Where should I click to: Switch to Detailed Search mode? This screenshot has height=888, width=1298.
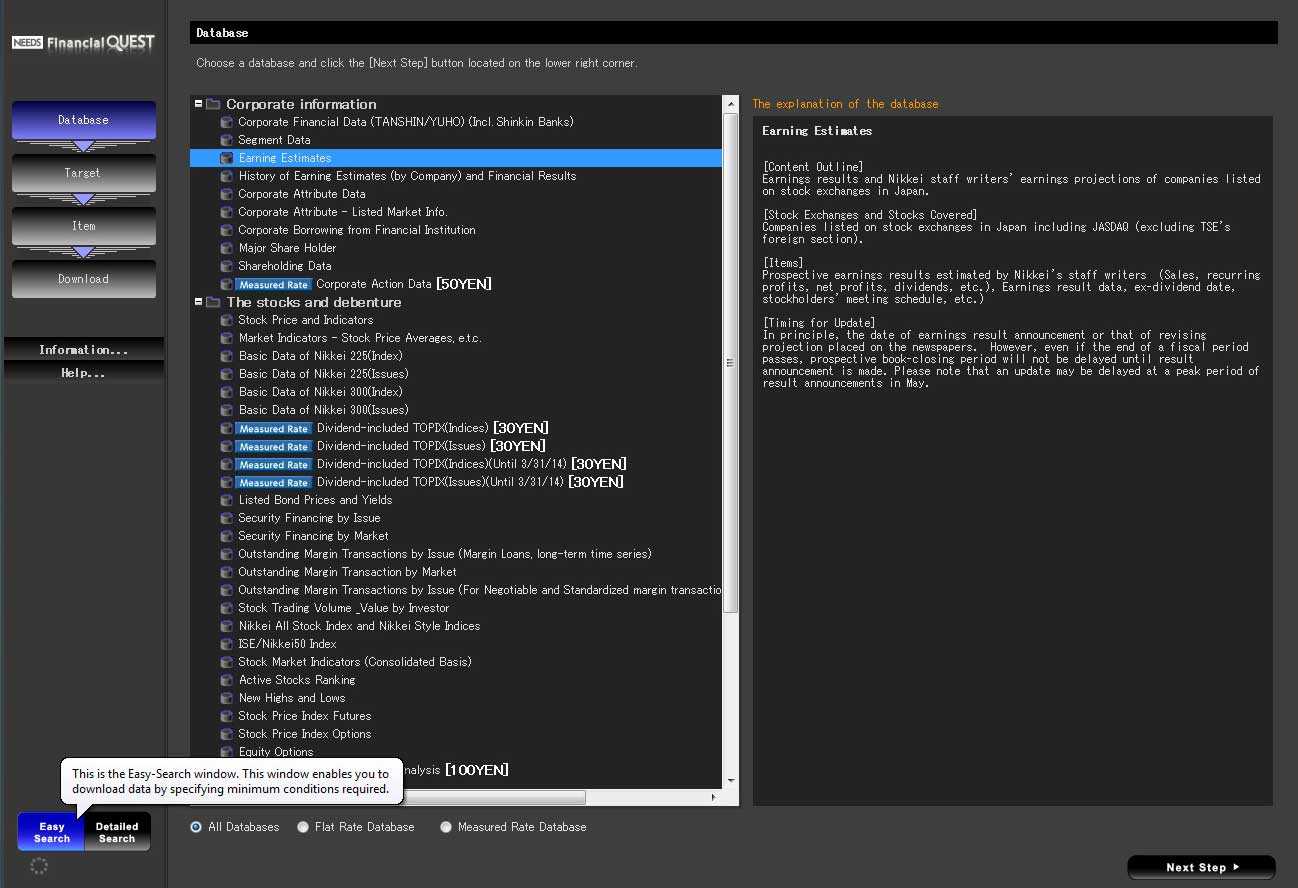click(x=117, y=832)
